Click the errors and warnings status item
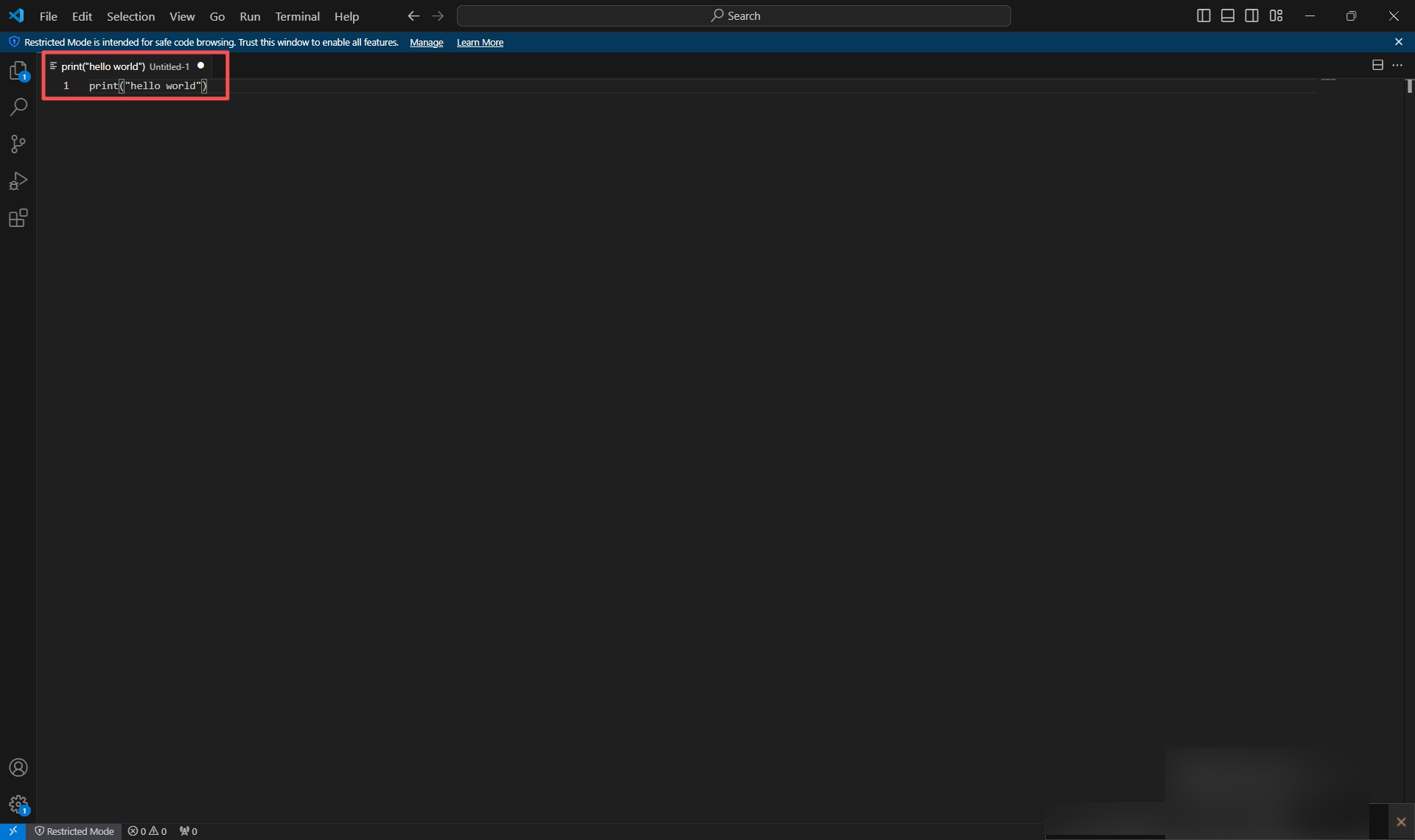 pyautogui.click(x=147, y=831)
